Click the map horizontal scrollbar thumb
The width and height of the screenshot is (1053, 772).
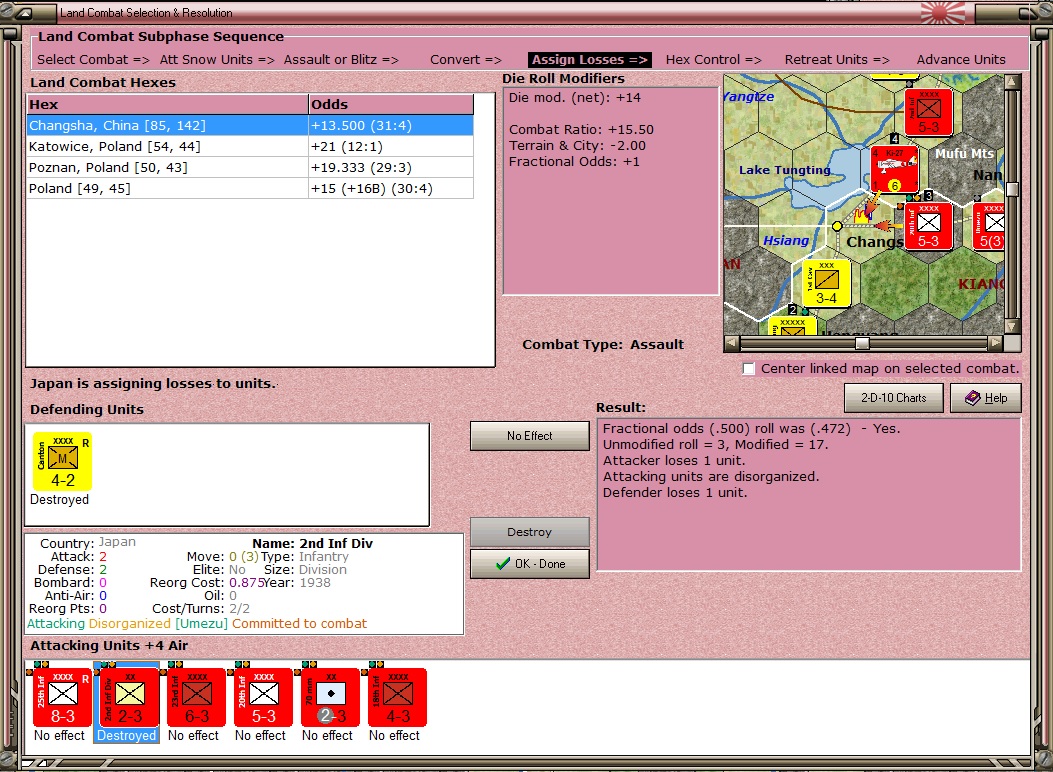click(x=862, y=344)
